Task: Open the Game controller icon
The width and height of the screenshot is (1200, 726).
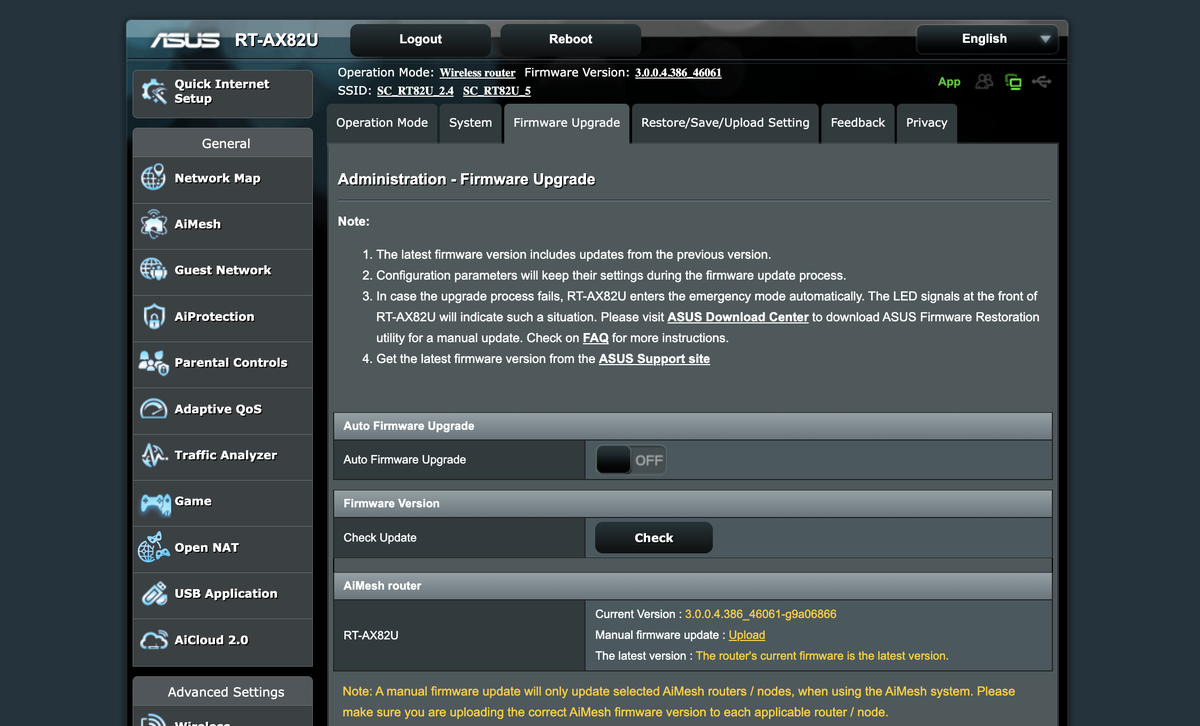Action: 154,501
